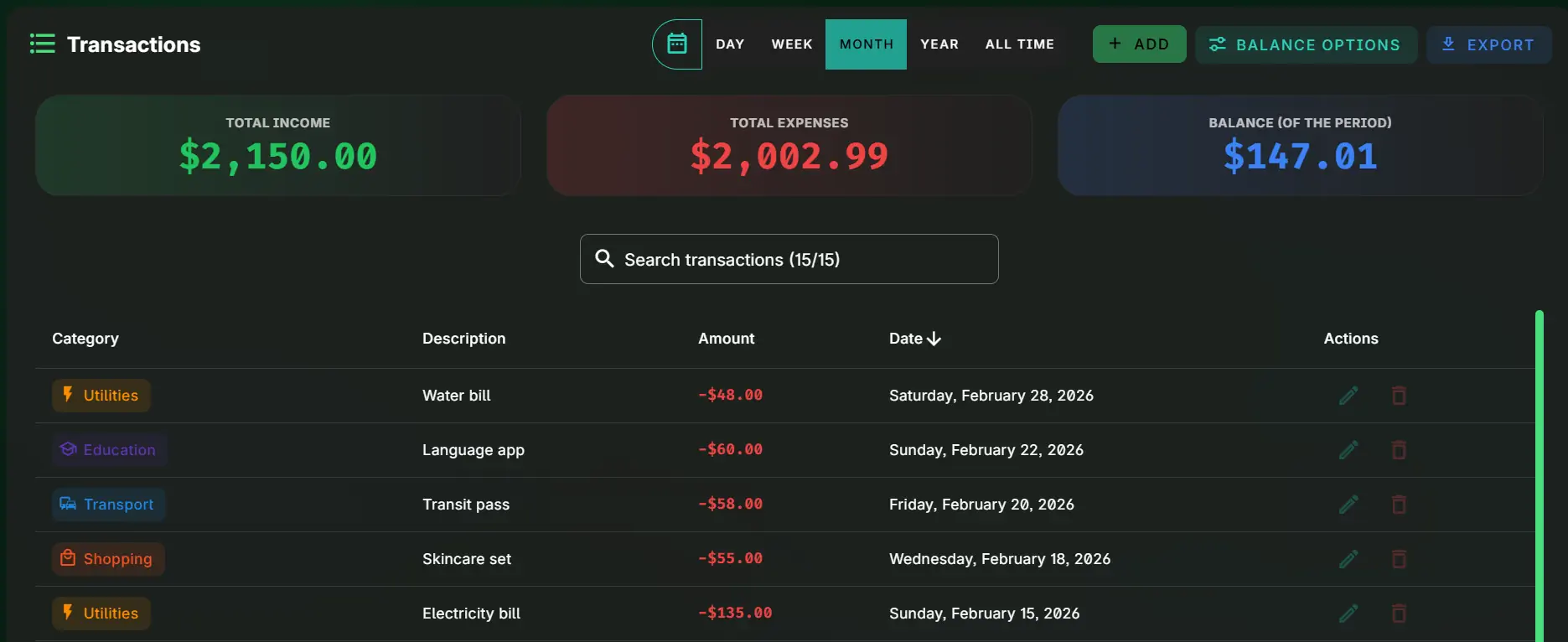Screen dimensions: 1568x642
Task: Click the date Sunday, February 15, 2026
Action: pyautogui.click(x=985, y=614)
